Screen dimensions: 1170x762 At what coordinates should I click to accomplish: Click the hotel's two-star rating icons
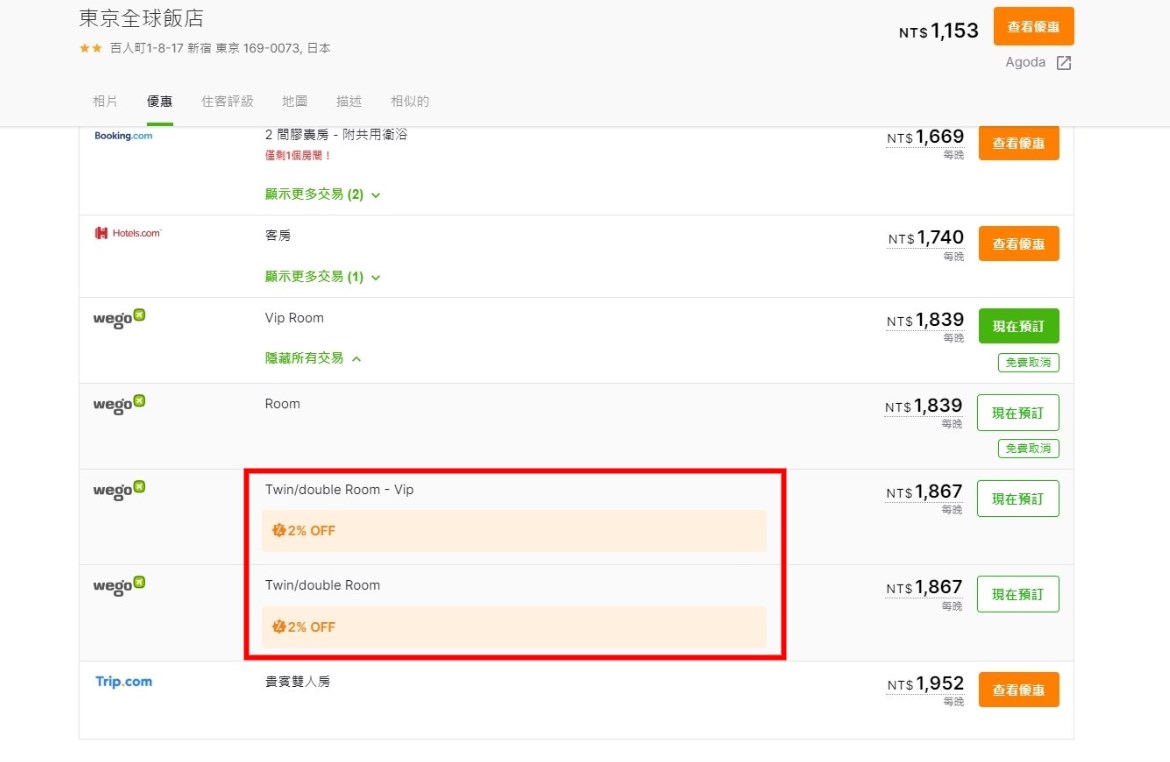tap(90, 48)
